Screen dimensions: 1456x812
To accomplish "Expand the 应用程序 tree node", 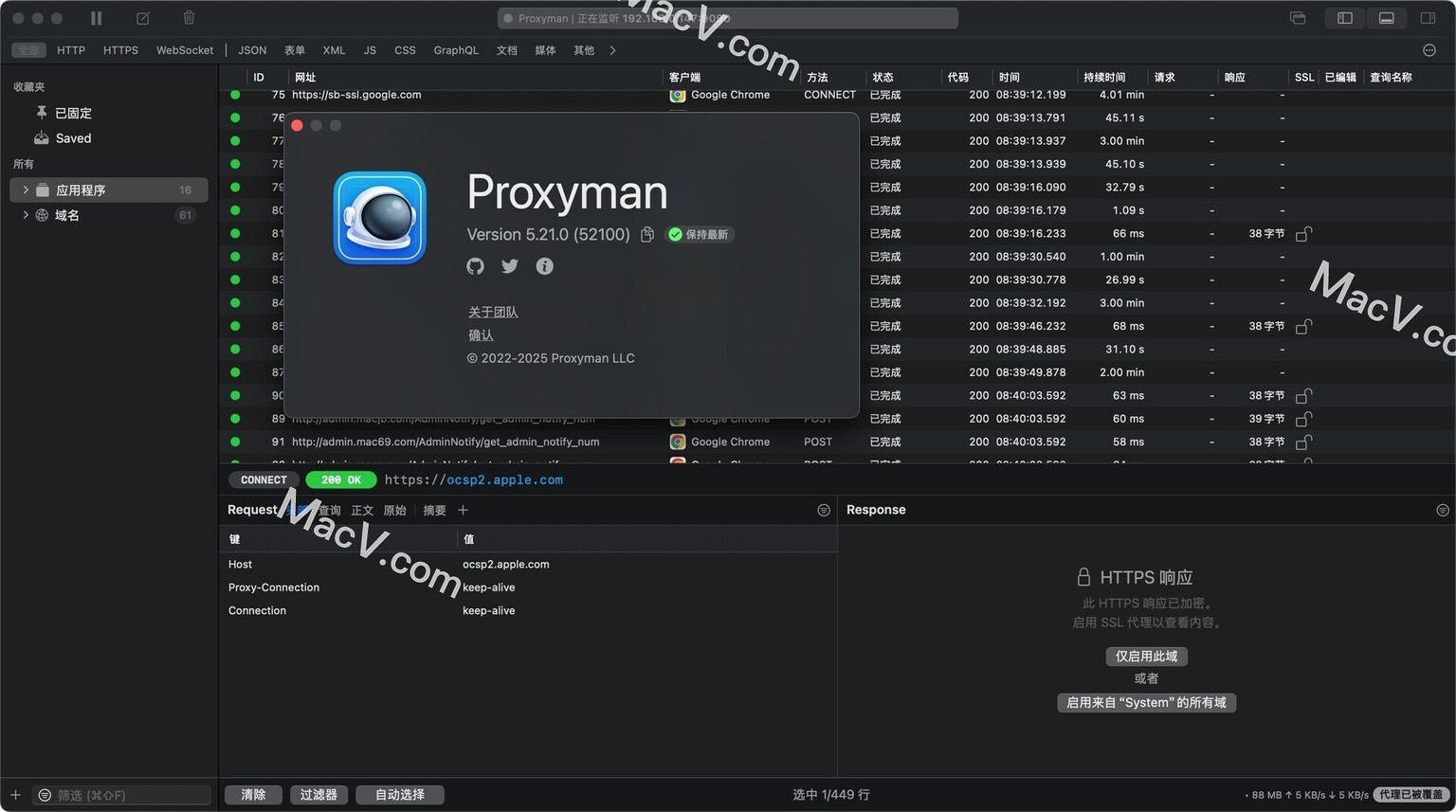I will pos(25,189).
